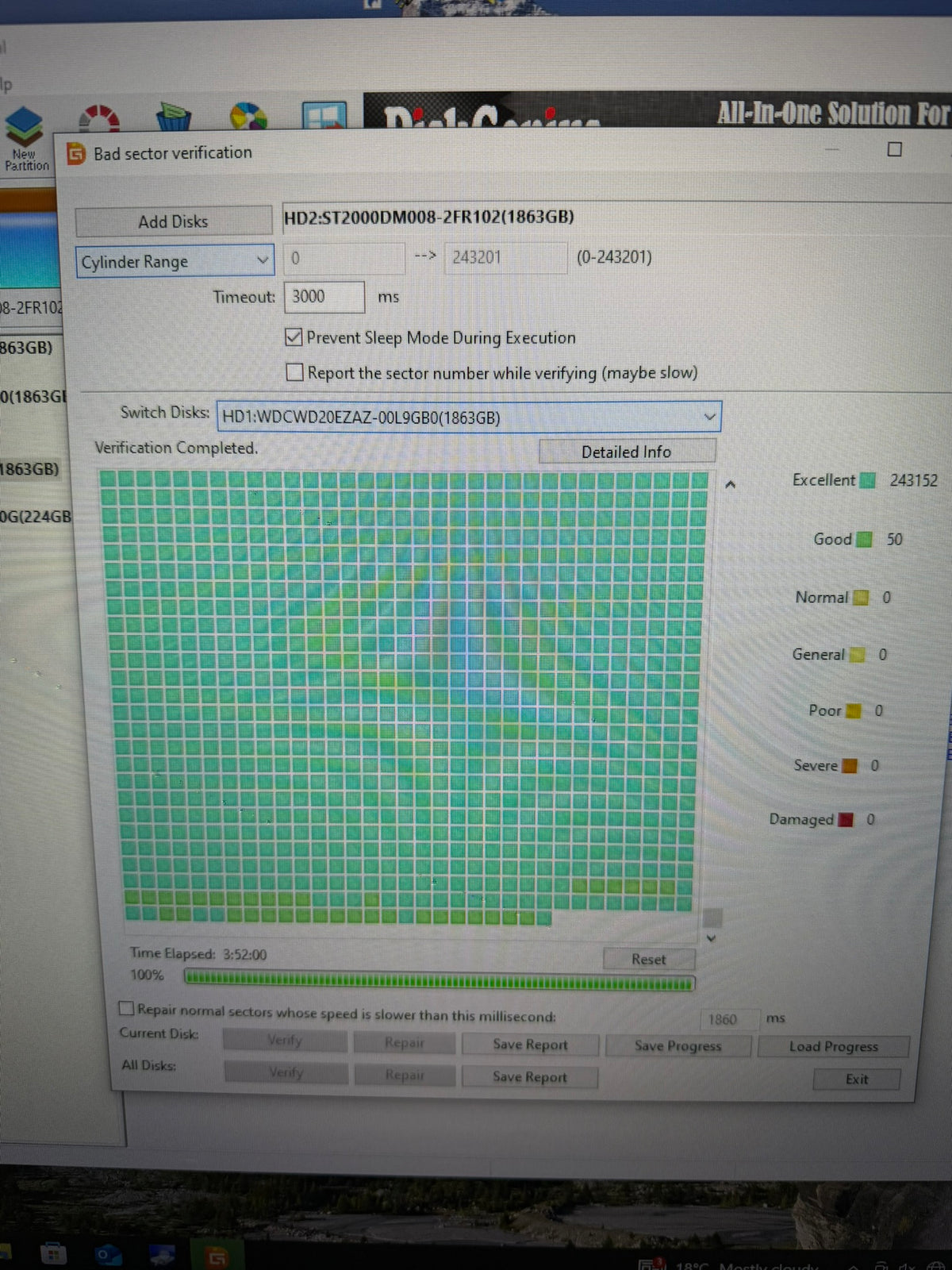The width and height of the screenshot is (952, 1270).
Task: Click Repair button in All Disks row
Action: tap(405, 1075)
